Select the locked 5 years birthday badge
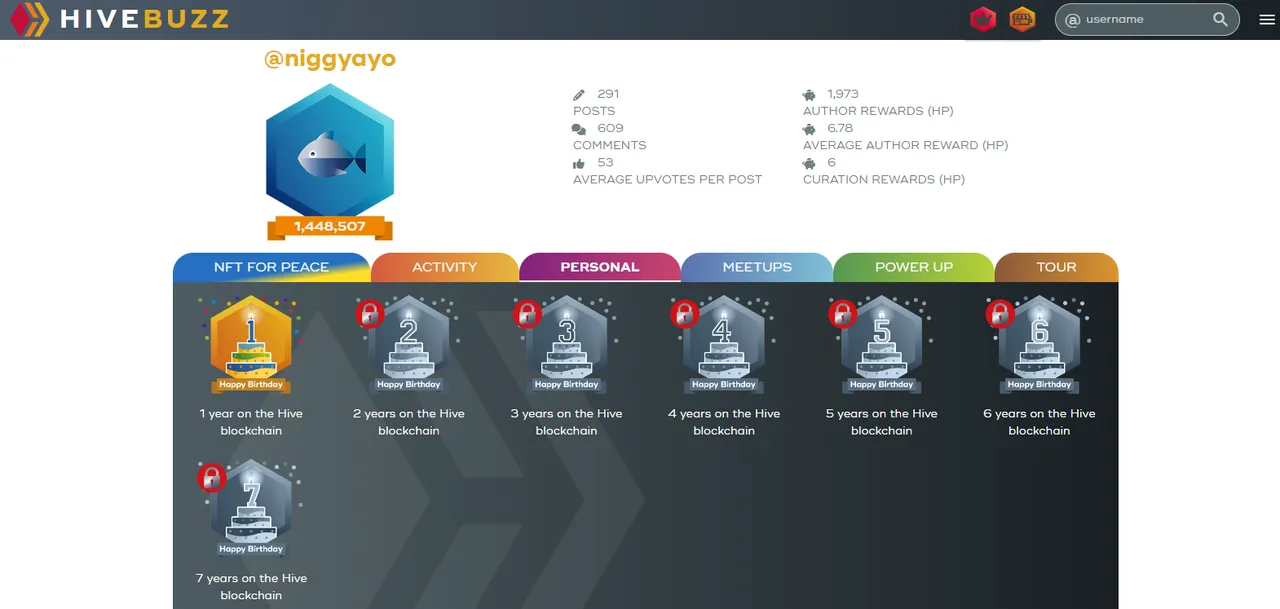1280x609 pixels. click(x=882, y=345)
